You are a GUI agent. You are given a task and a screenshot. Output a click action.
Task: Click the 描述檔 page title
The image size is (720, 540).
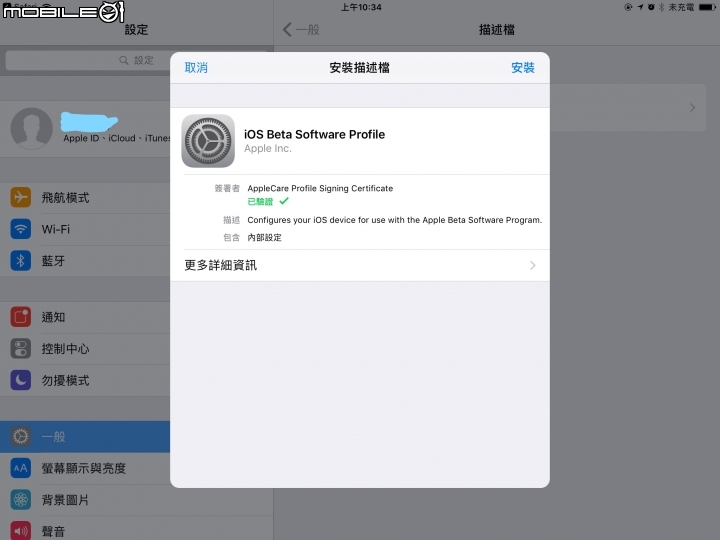pos(497,30)
